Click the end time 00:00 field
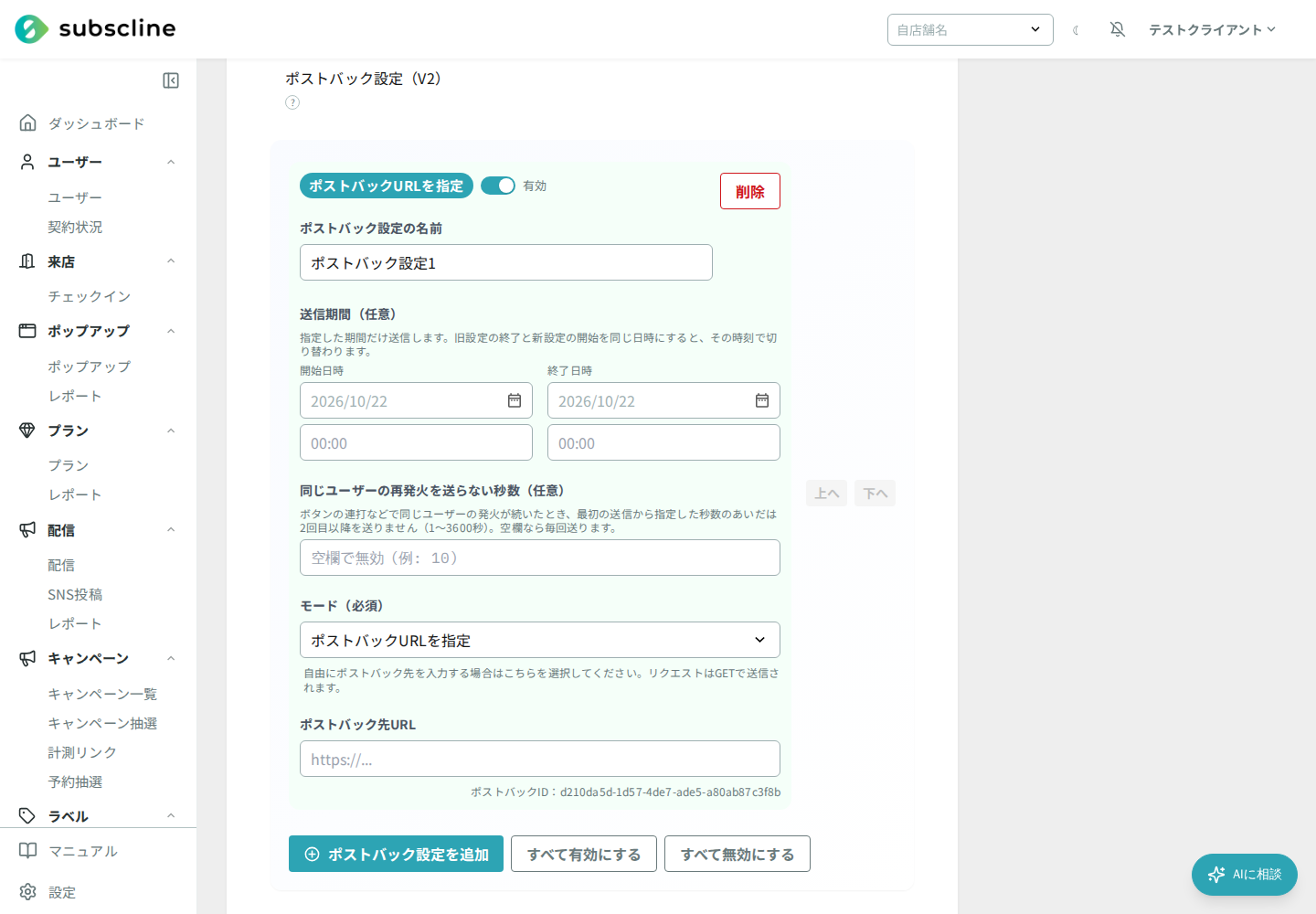 pyautogui.click(x=663, y=442)
